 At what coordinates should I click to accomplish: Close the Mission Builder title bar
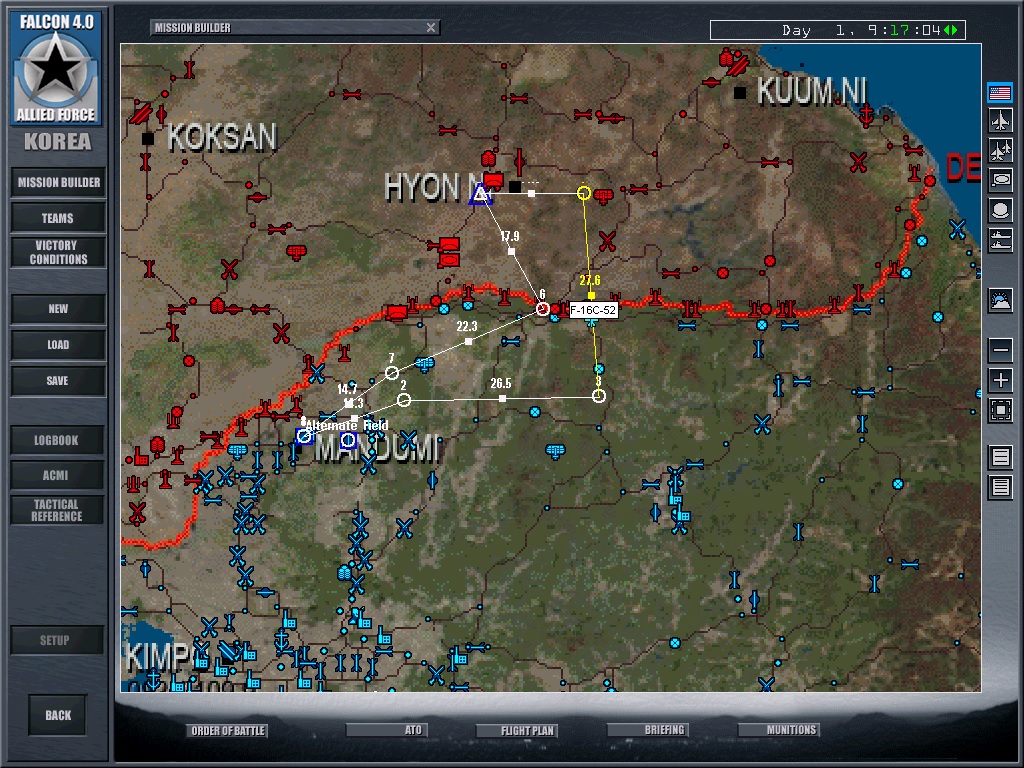pos(431,28)
